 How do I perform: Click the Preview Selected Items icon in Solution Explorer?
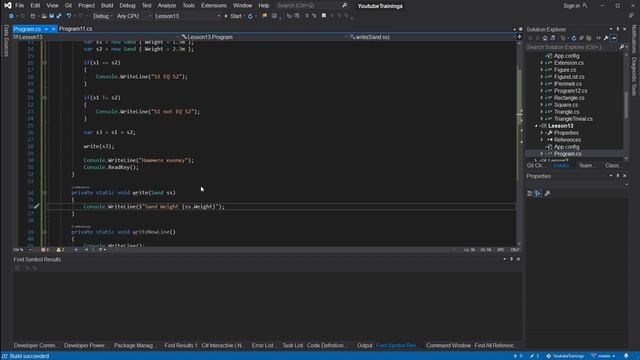pos(614,38)
